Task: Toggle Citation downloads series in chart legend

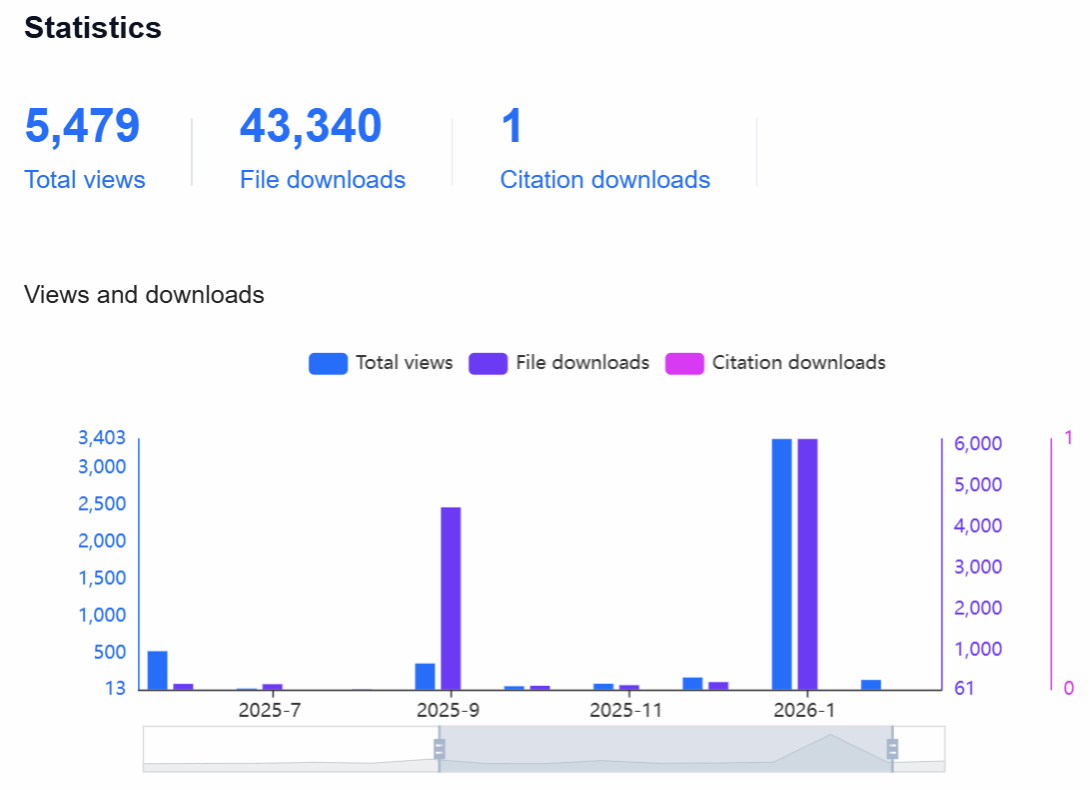Action: [x=775, y=363]
